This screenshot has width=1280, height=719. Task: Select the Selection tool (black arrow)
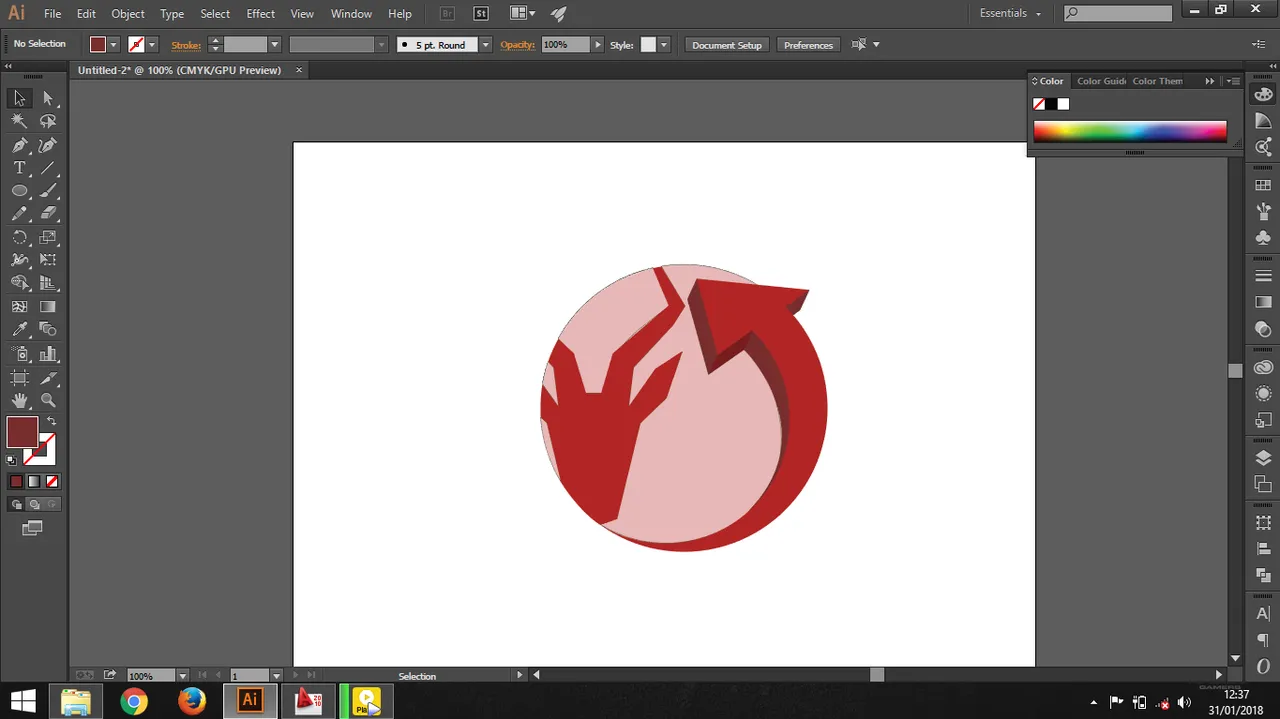tap(19, 98)
